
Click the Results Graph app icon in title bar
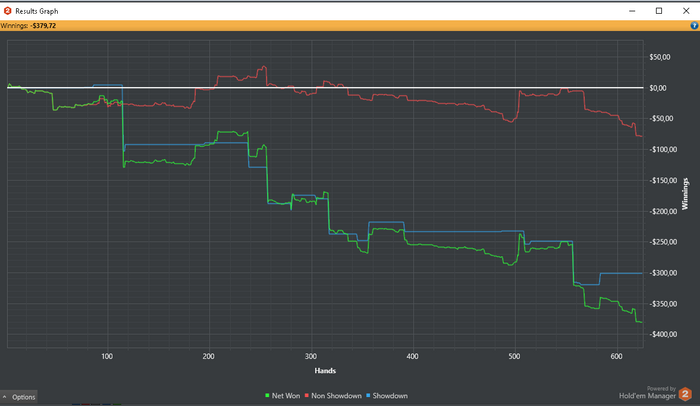[x=7, y=11]
